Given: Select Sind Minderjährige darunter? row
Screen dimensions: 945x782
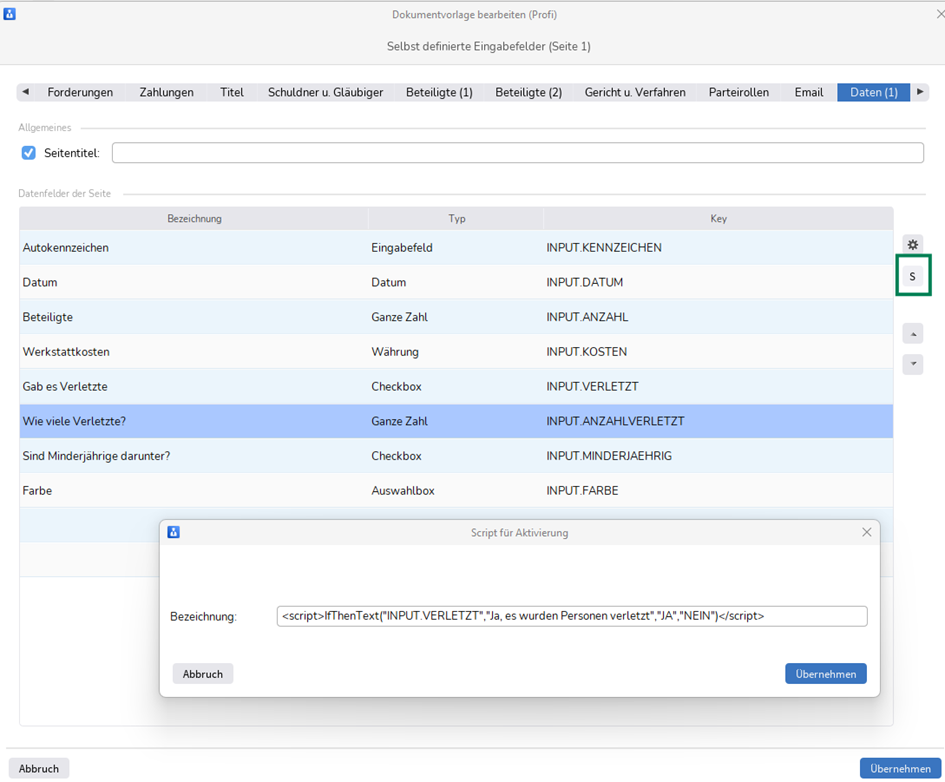Looking at the screenshot, I should coord(456,456).
